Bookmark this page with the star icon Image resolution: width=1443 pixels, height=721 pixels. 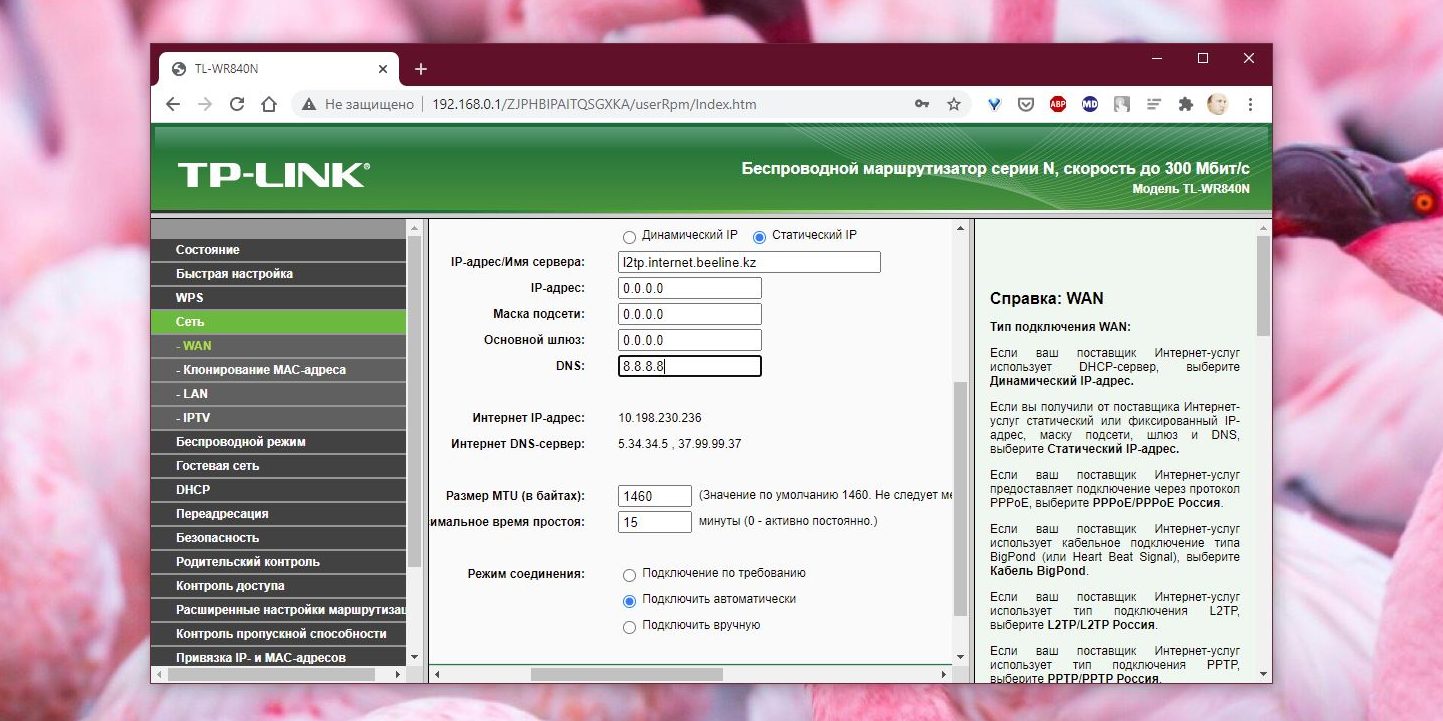954,104
